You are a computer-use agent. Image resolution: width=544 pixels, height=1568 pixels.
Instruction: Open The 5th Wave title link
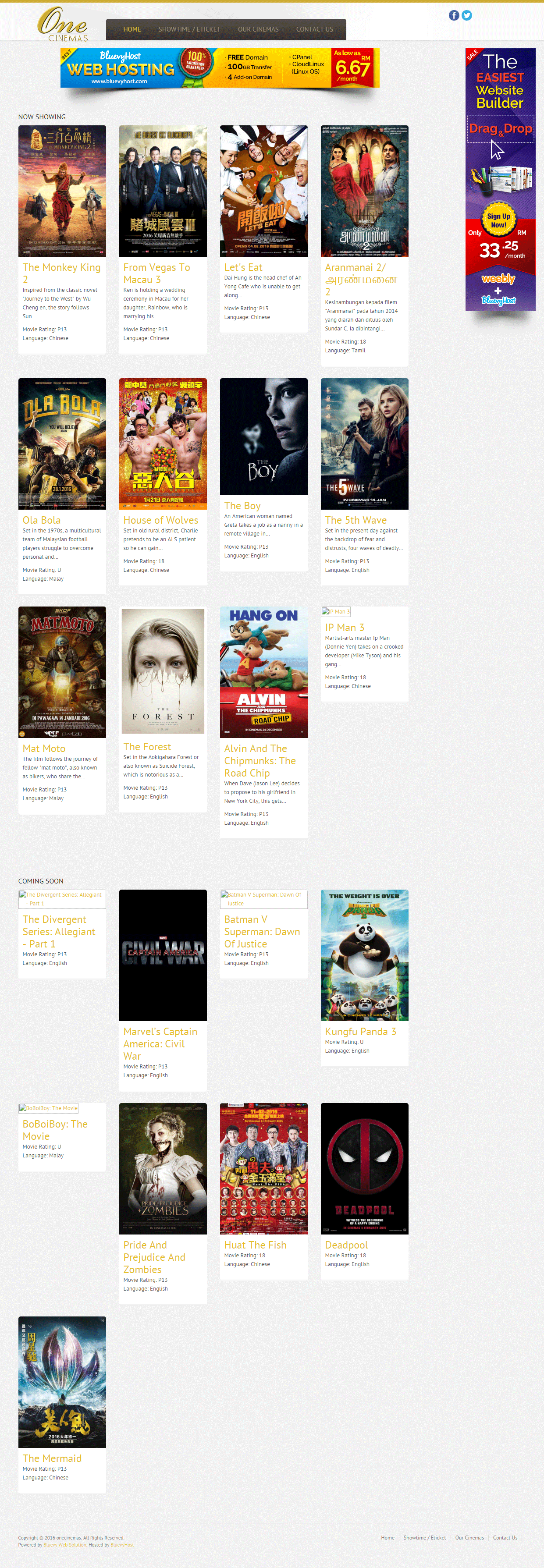click(x=356, y=520)
